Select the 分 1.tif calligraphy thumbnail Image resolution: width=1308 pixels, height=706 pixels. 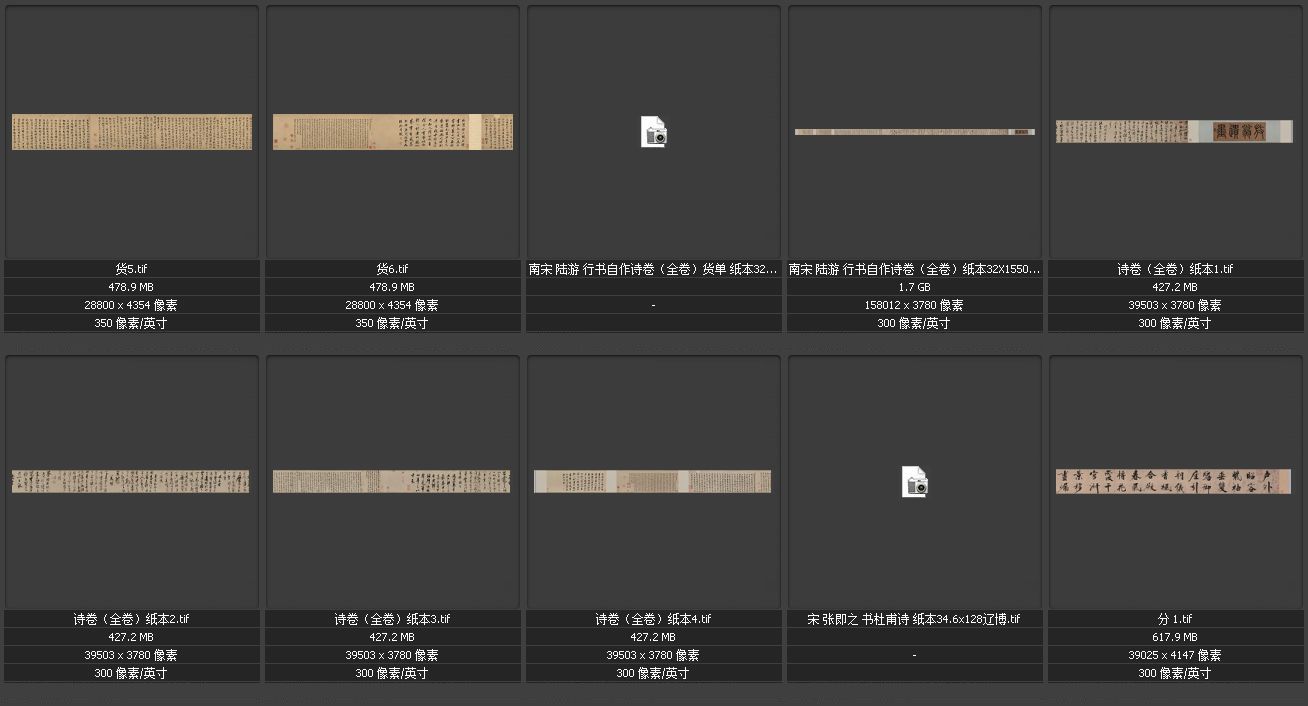pyautogui.click(x=1175, y=481)
